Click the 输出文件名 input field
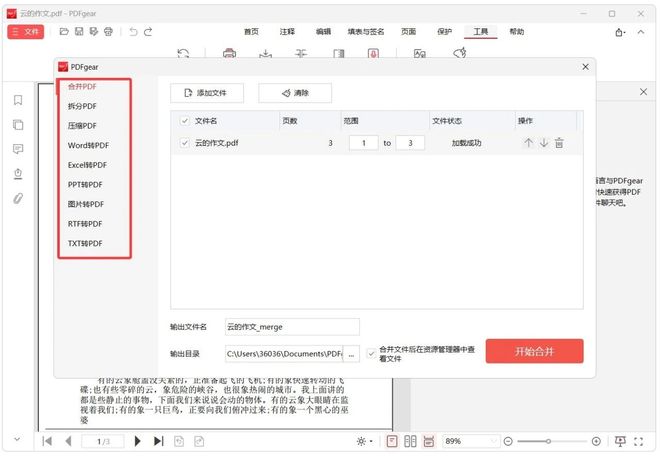This screenshot has height=456, width=660. (292, 327)
